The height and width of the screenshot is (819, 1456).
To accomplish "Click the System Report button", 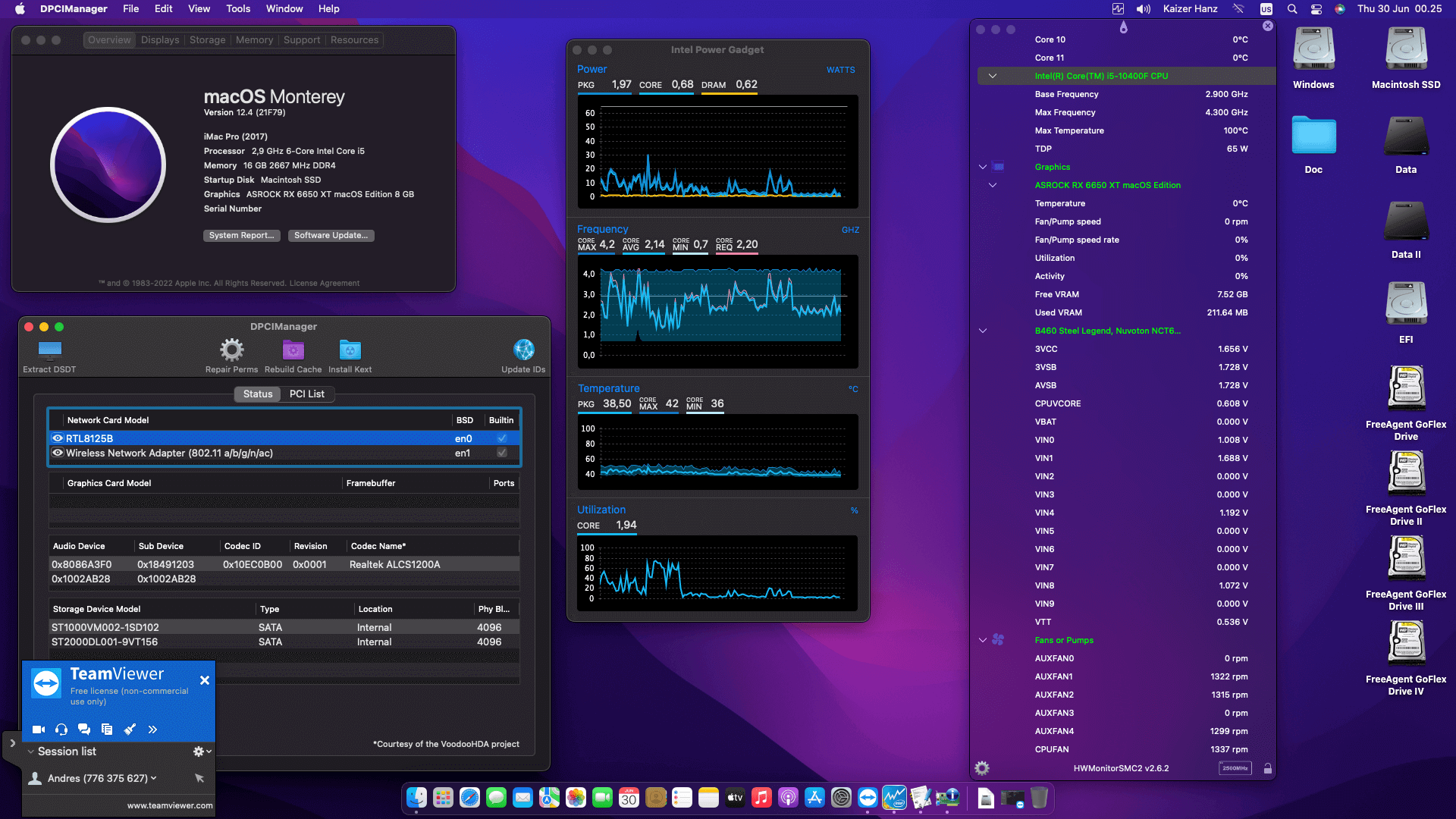I will tap(241, 236).
